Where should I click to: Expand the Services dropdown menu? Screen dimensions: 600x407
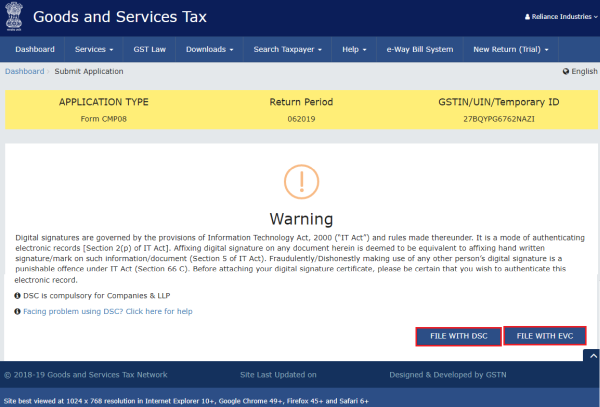[x=94, y=49]
